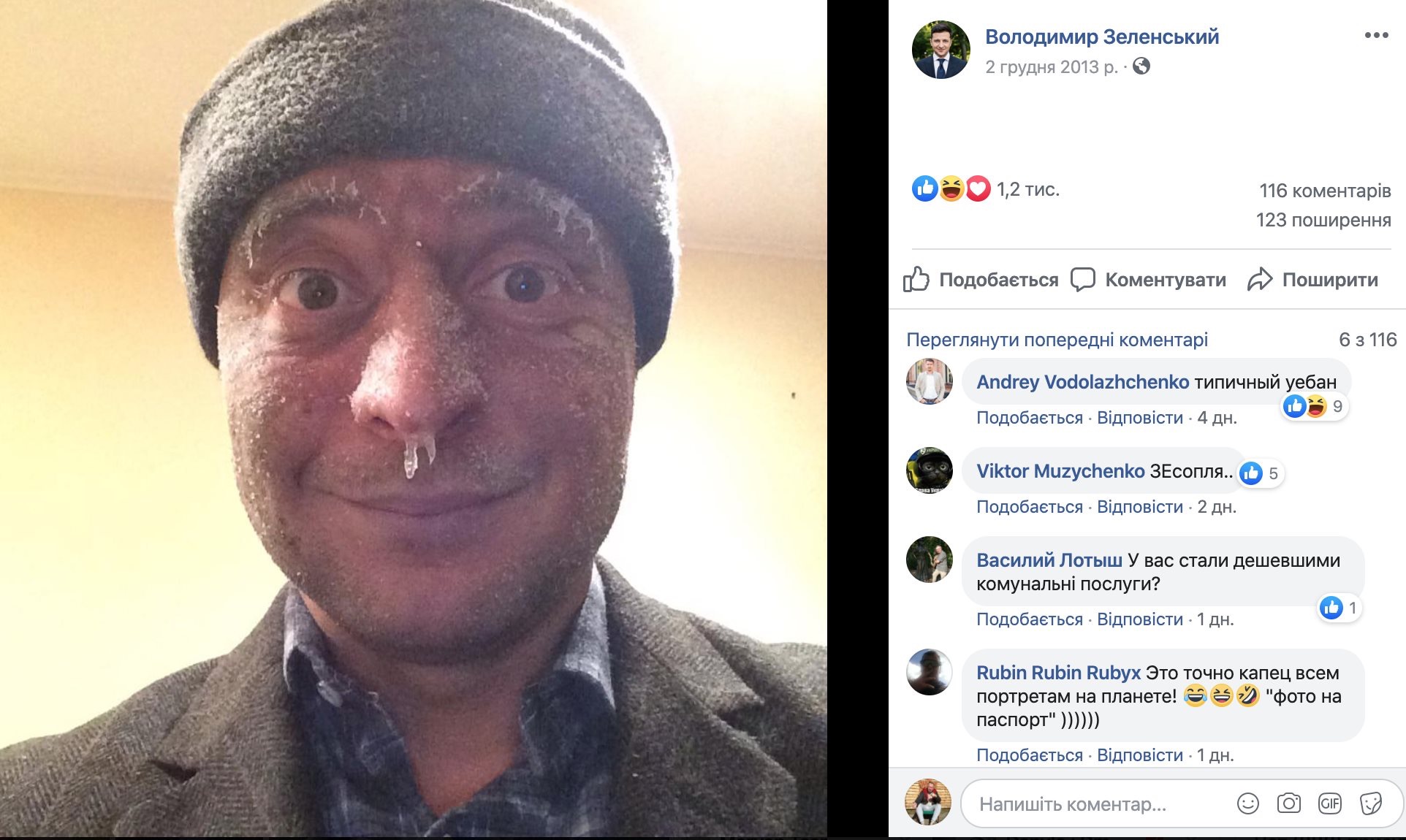Click the blue like reaction icon
This screenshot has width=1406, height=840.
(924, 189)
